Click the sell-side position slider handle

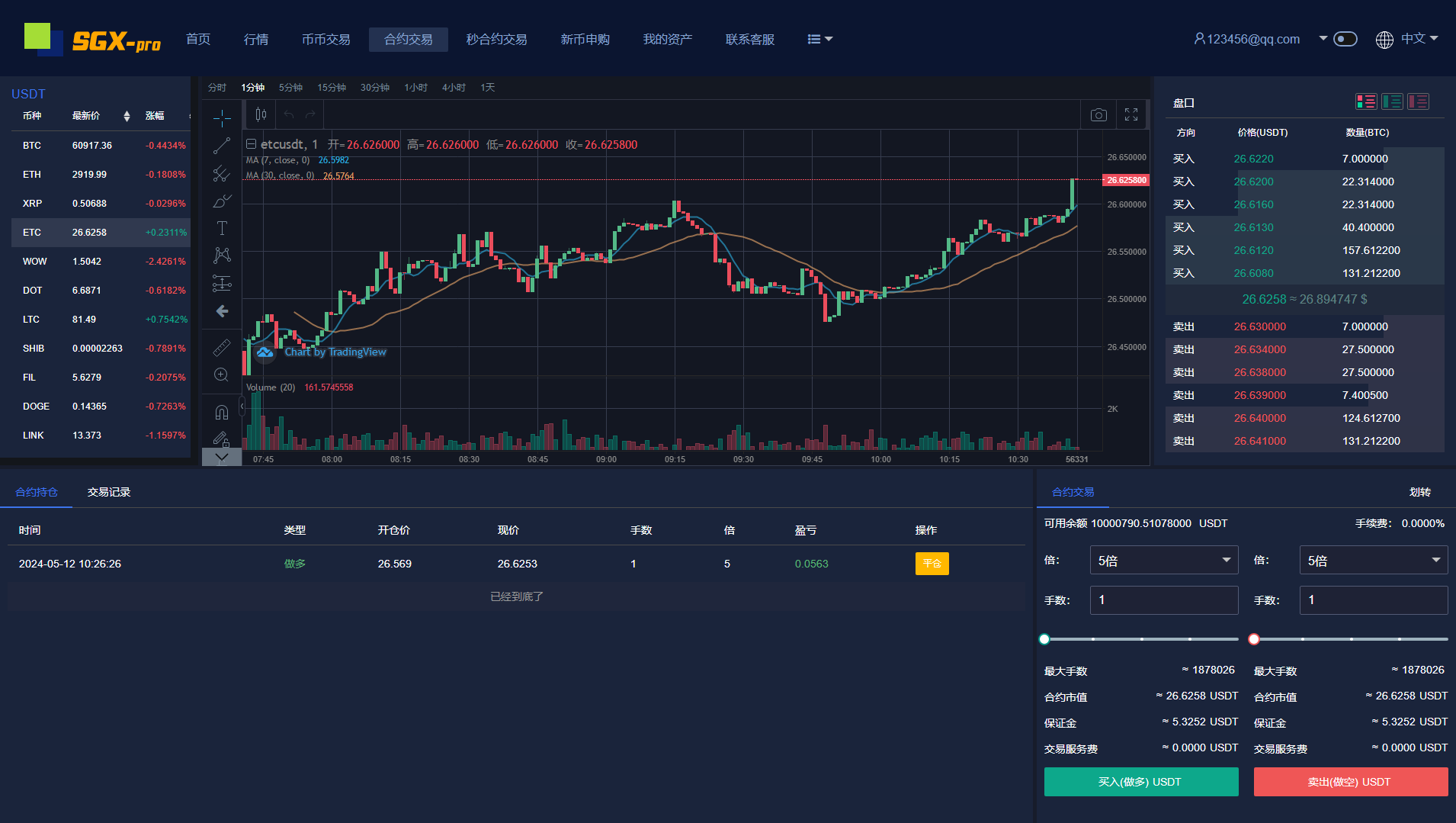(1254, 639)
